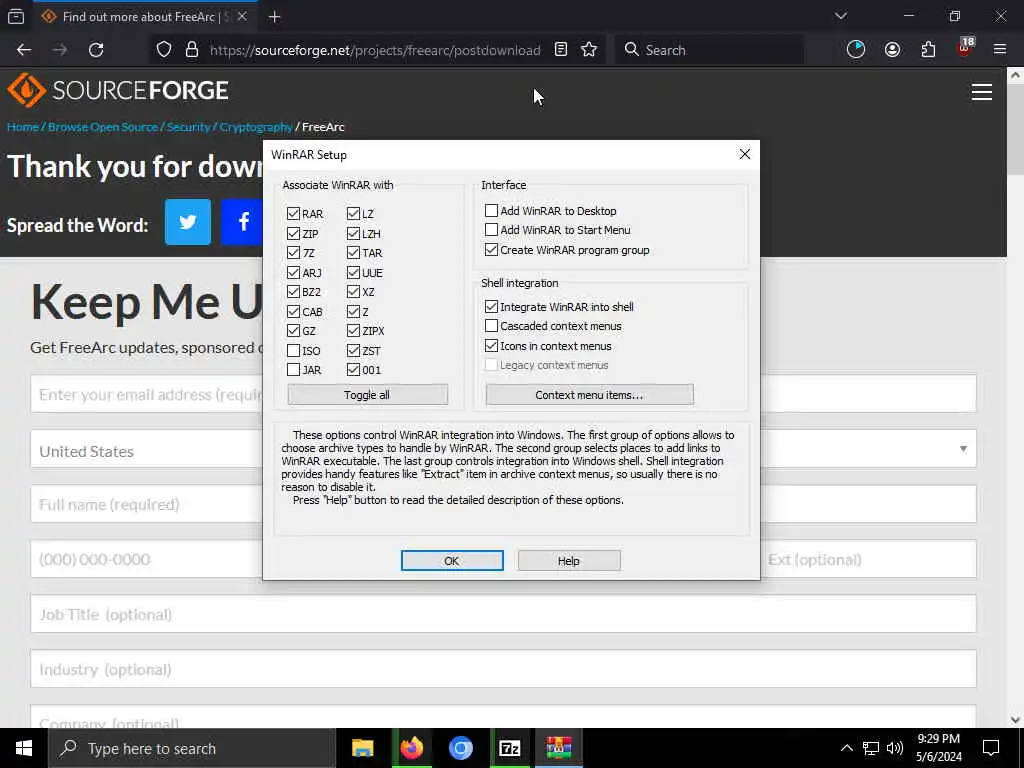Uncheck the RAR association checkbox

(293, 214)
